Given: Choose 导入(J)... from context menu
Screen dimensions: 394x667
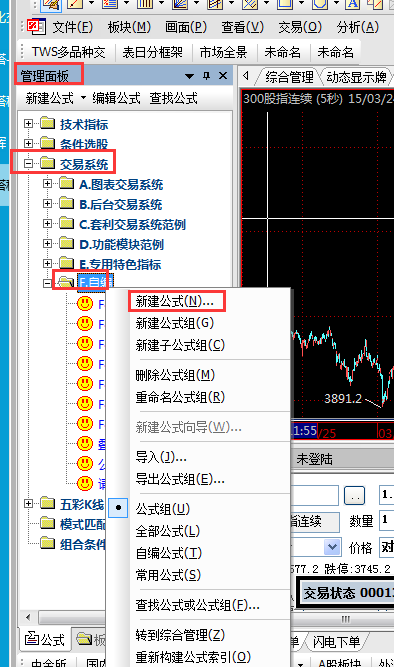Looking at the screenshot, I should (x=161, y=457).
